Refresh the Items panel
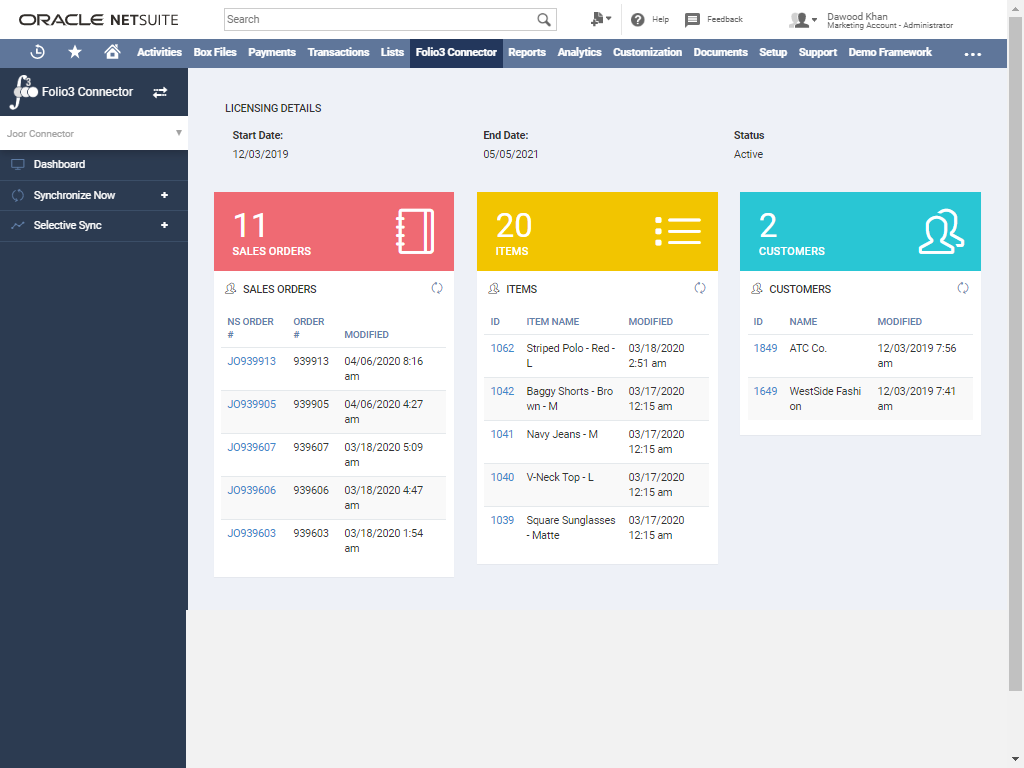 [x=700, y=288]
